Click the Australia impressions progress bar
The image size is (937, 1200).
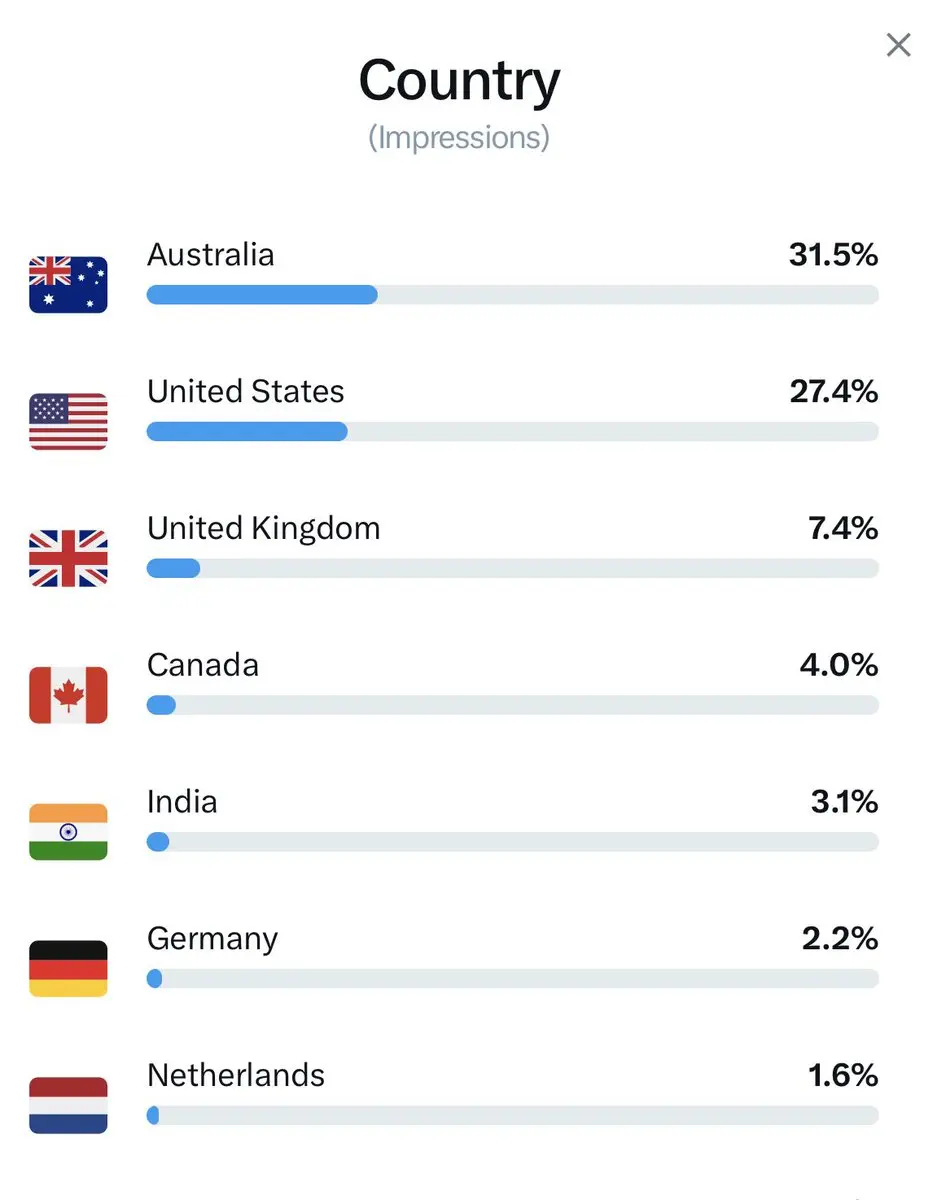512,295
